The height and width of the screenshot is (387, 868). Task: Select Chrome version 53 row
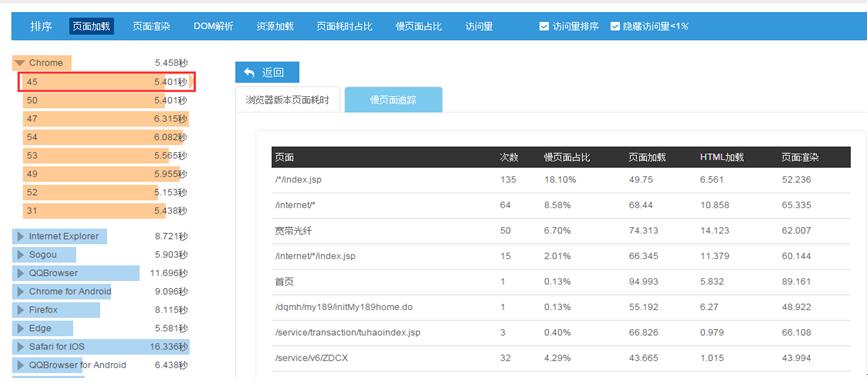[x=105, y=156]
